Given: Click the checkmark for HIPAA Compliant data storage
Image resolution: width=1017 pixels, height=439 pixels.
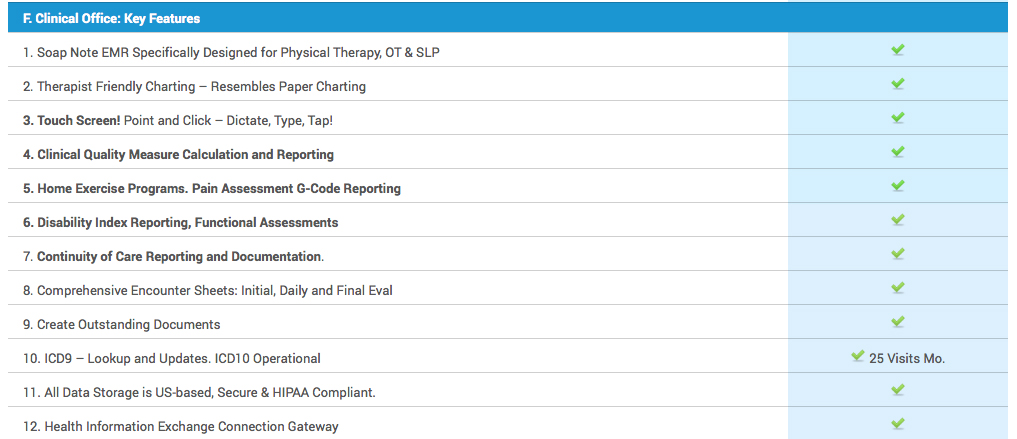Looking at the screenshot, I should click(897, 390).
